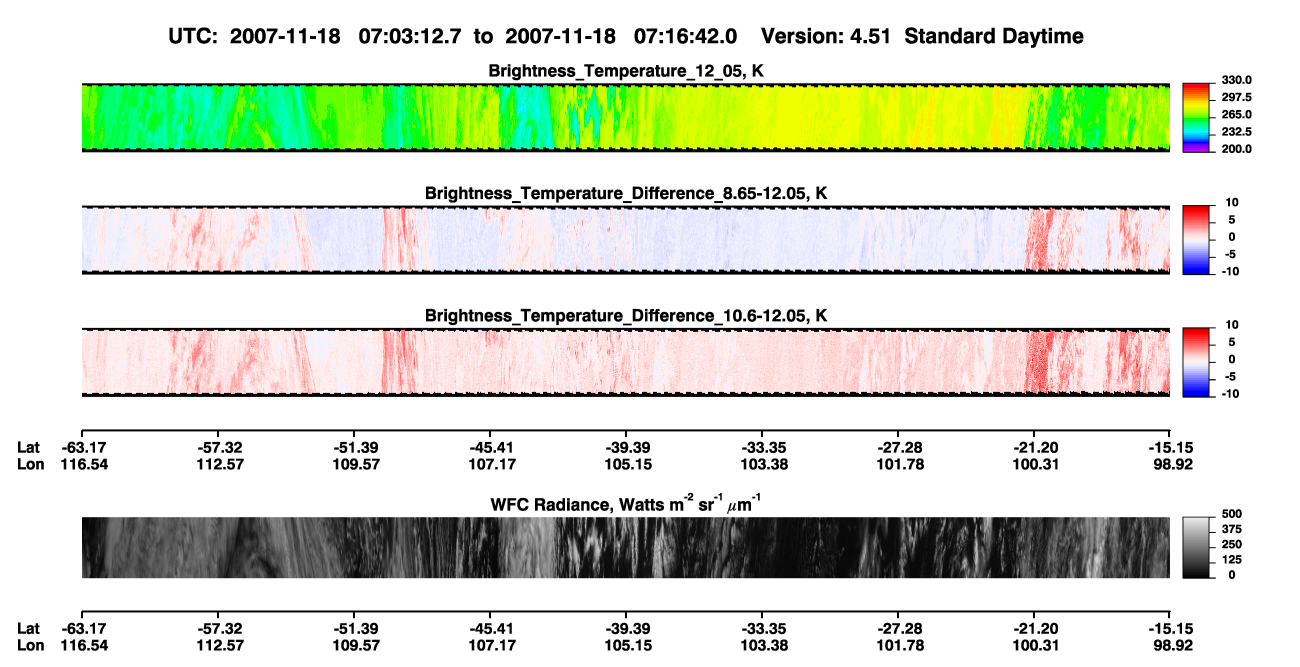Click the 'Brightness_Temperature_Difference_10.6-12.05, K' title

pyautogui.click(x=626, y=316)
